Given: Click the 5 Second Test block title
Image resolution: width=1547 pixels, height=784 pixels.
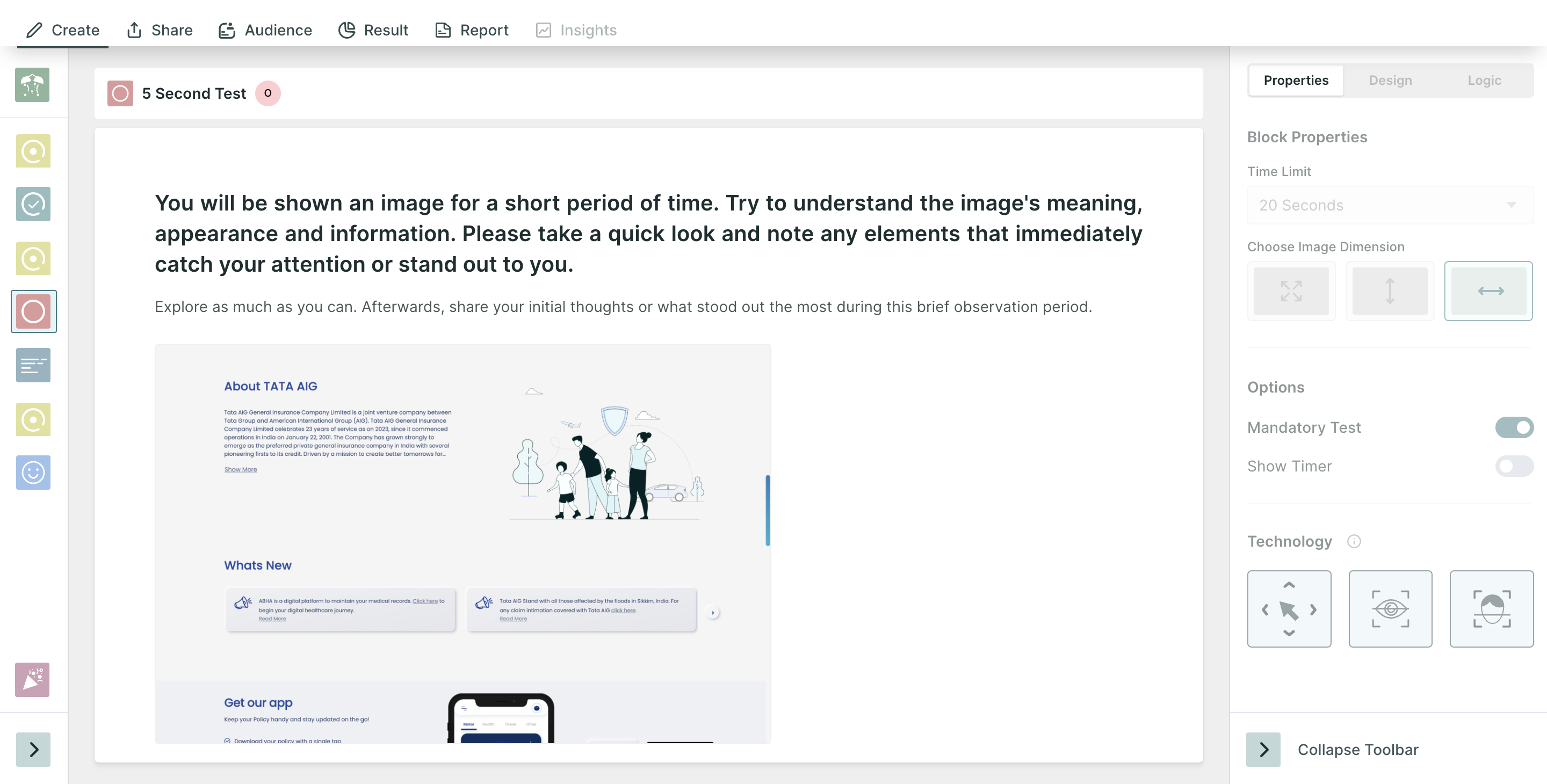Looking at the screenshot, I should click(x=194, y=93).
